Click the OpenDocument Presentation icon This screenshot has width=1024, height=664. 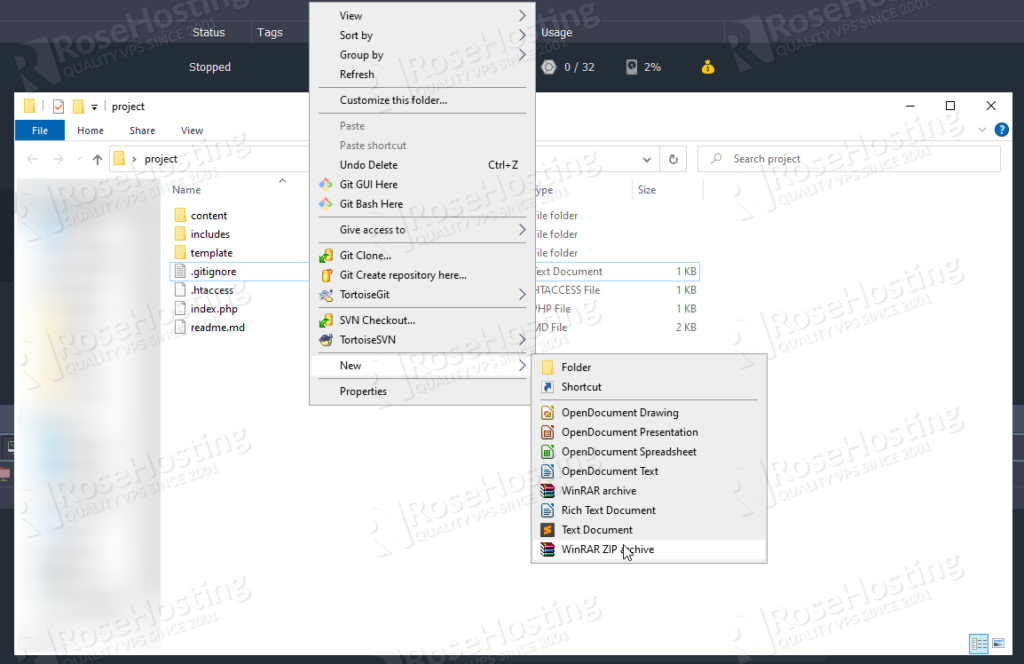click(548, 432)
